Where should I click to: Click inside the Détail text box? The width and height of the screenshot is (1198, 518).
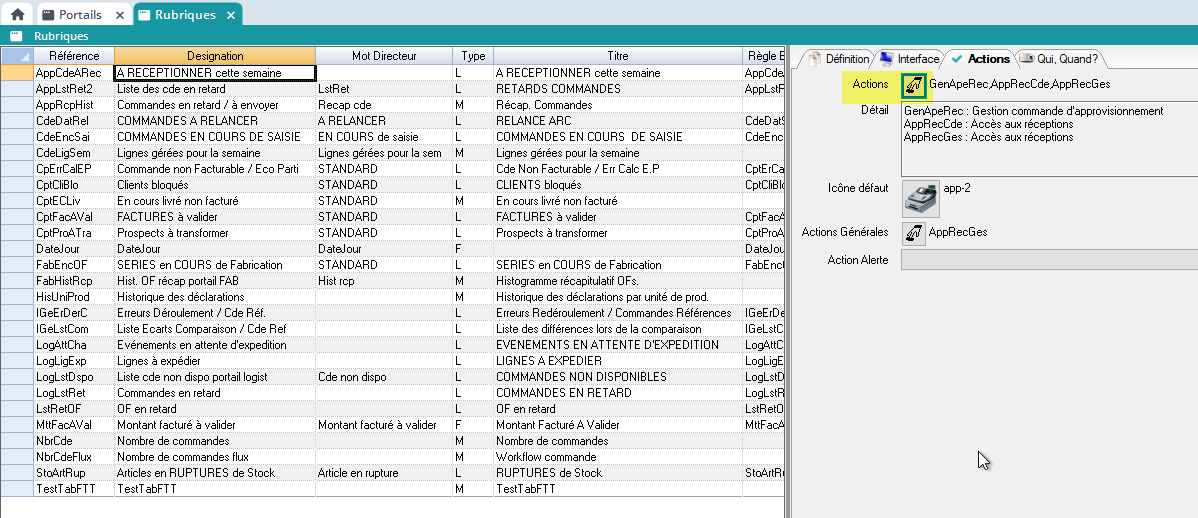click(1047, 150)
